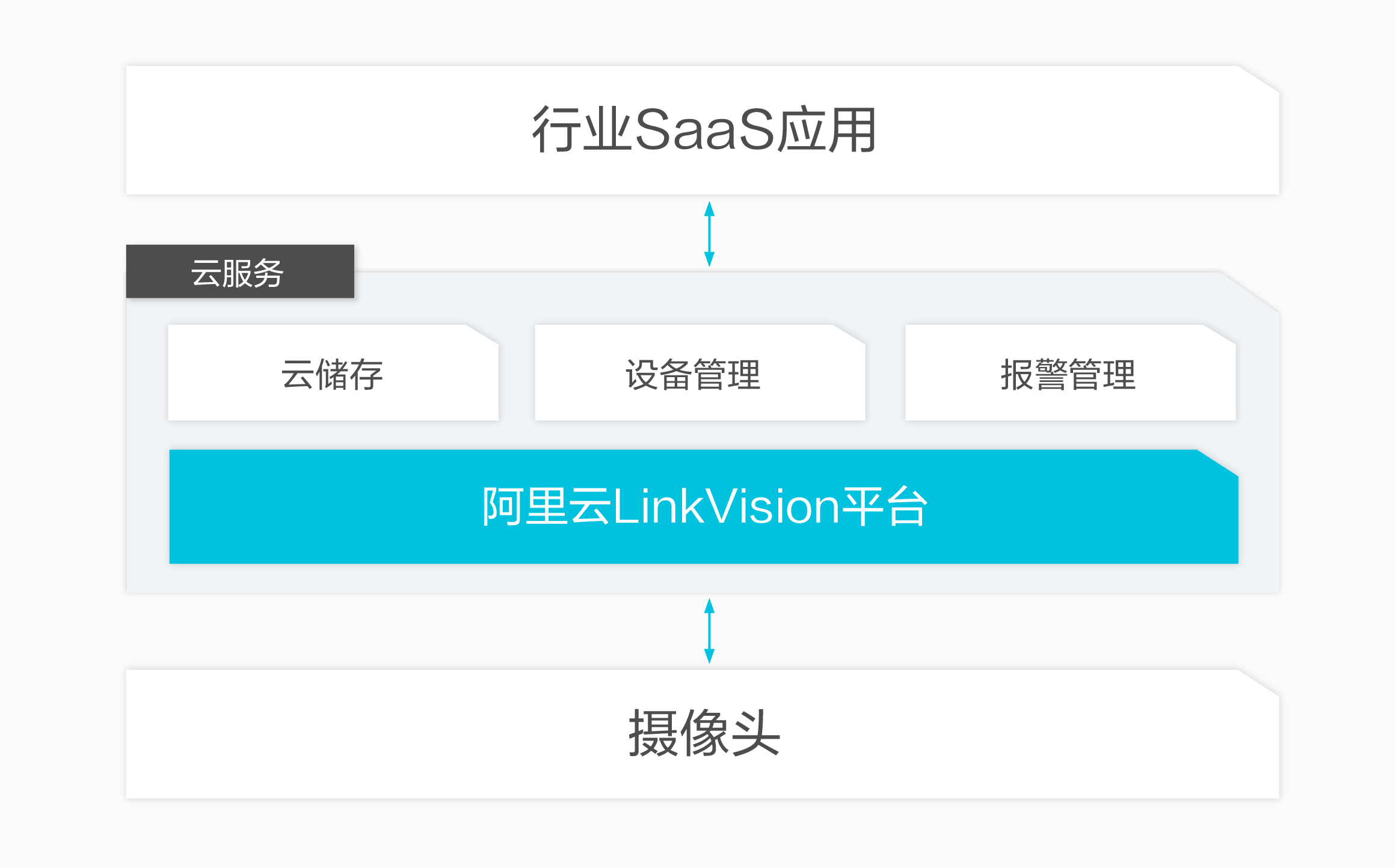Click the downward arrowhead above the 云服务 panel

point(710,259)
